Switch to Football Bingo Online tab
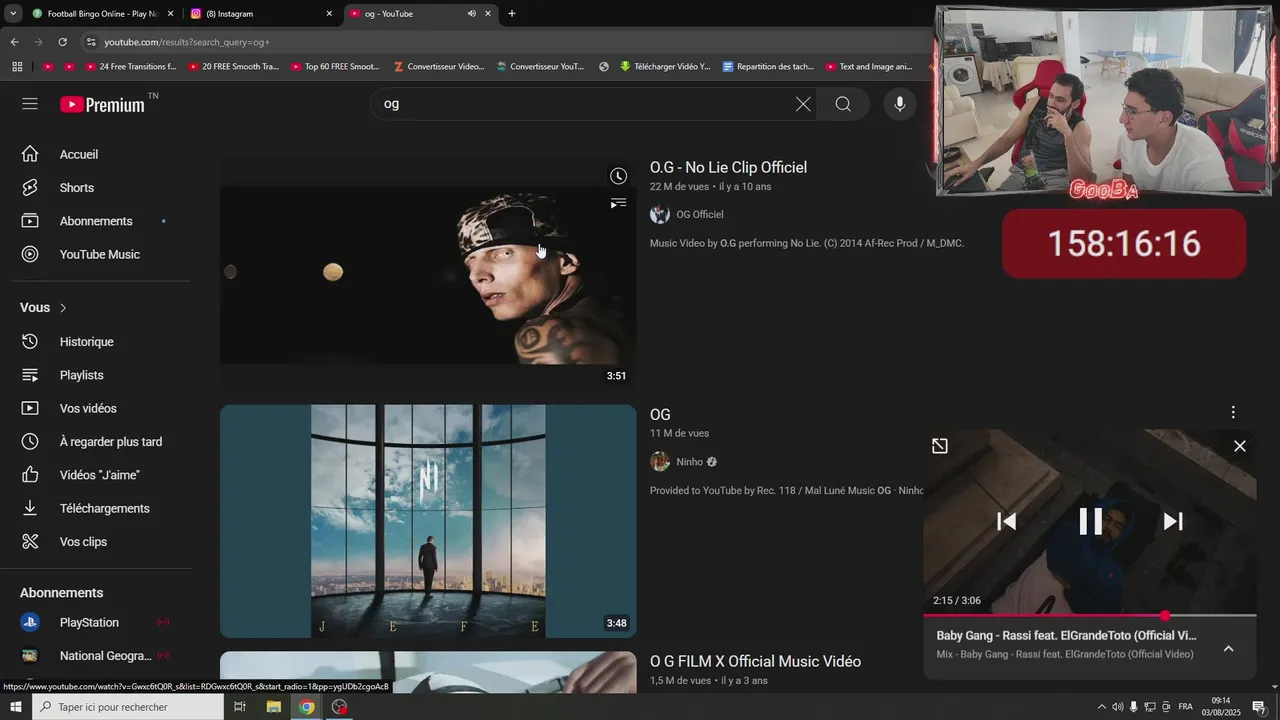This screenshot has width=1280, height=720. tap(102, 14)
